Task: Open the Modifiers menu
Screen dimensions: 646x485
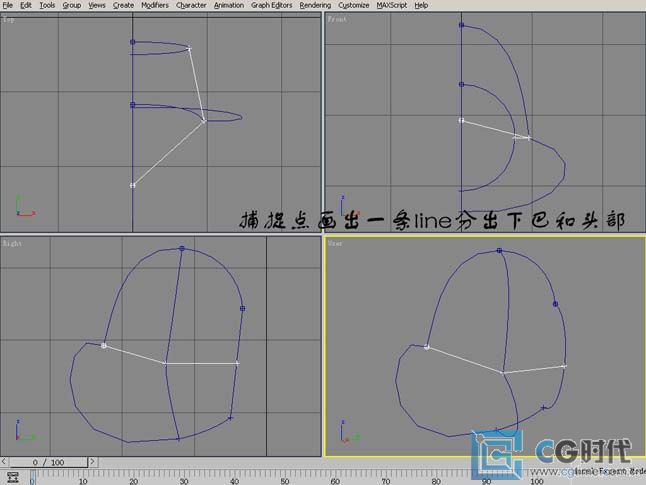Action: pyautogui.click(x=155, y=5)
